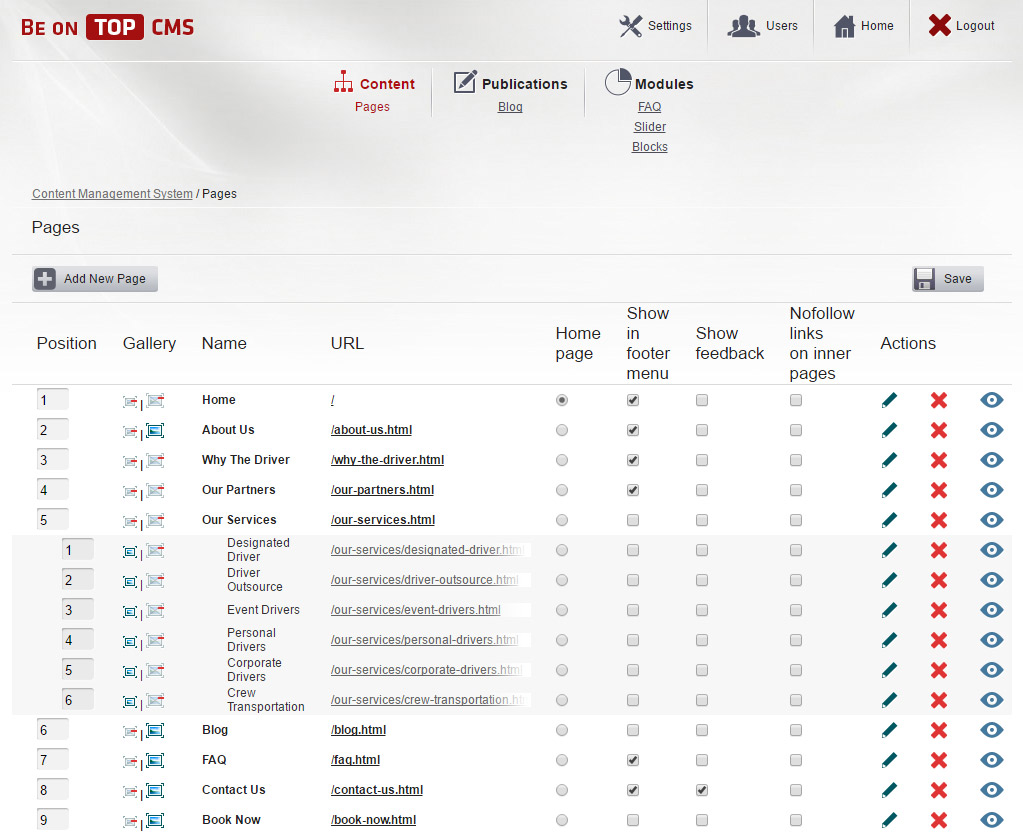Edit the Personal Drivers subpage

(889, 640)
